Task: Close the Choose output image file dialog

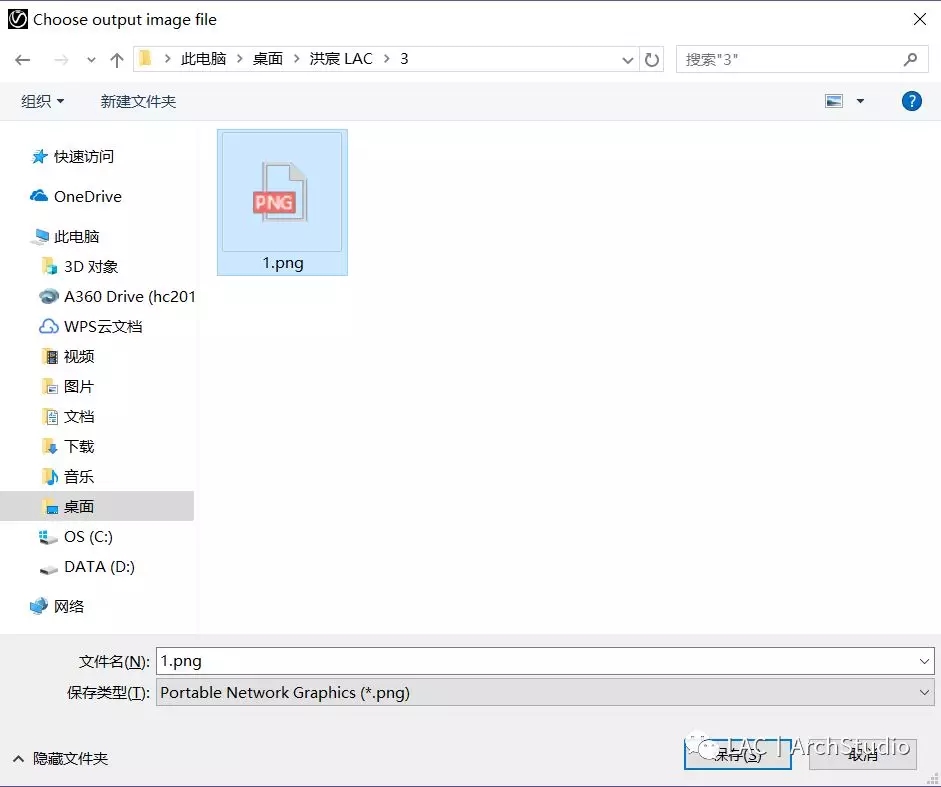Action: coord(919,19)
